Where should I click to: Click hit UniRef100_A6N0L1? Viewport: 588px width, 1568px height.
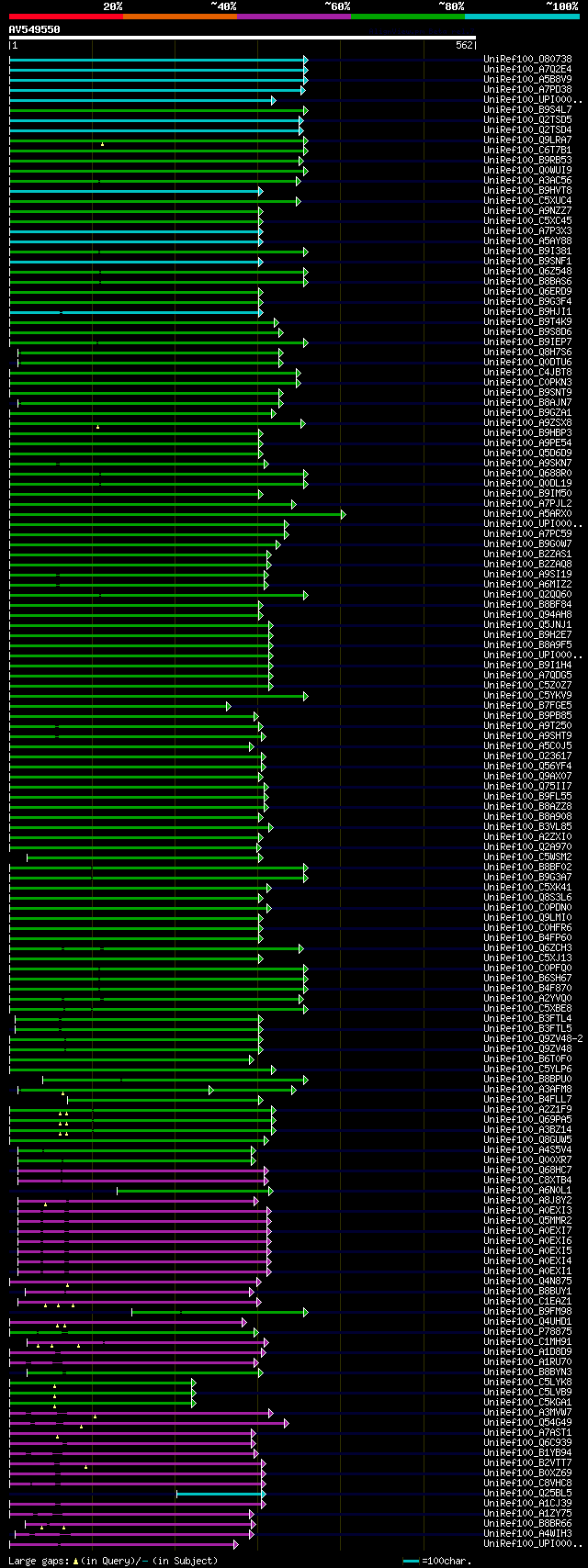click(527, 1191)
